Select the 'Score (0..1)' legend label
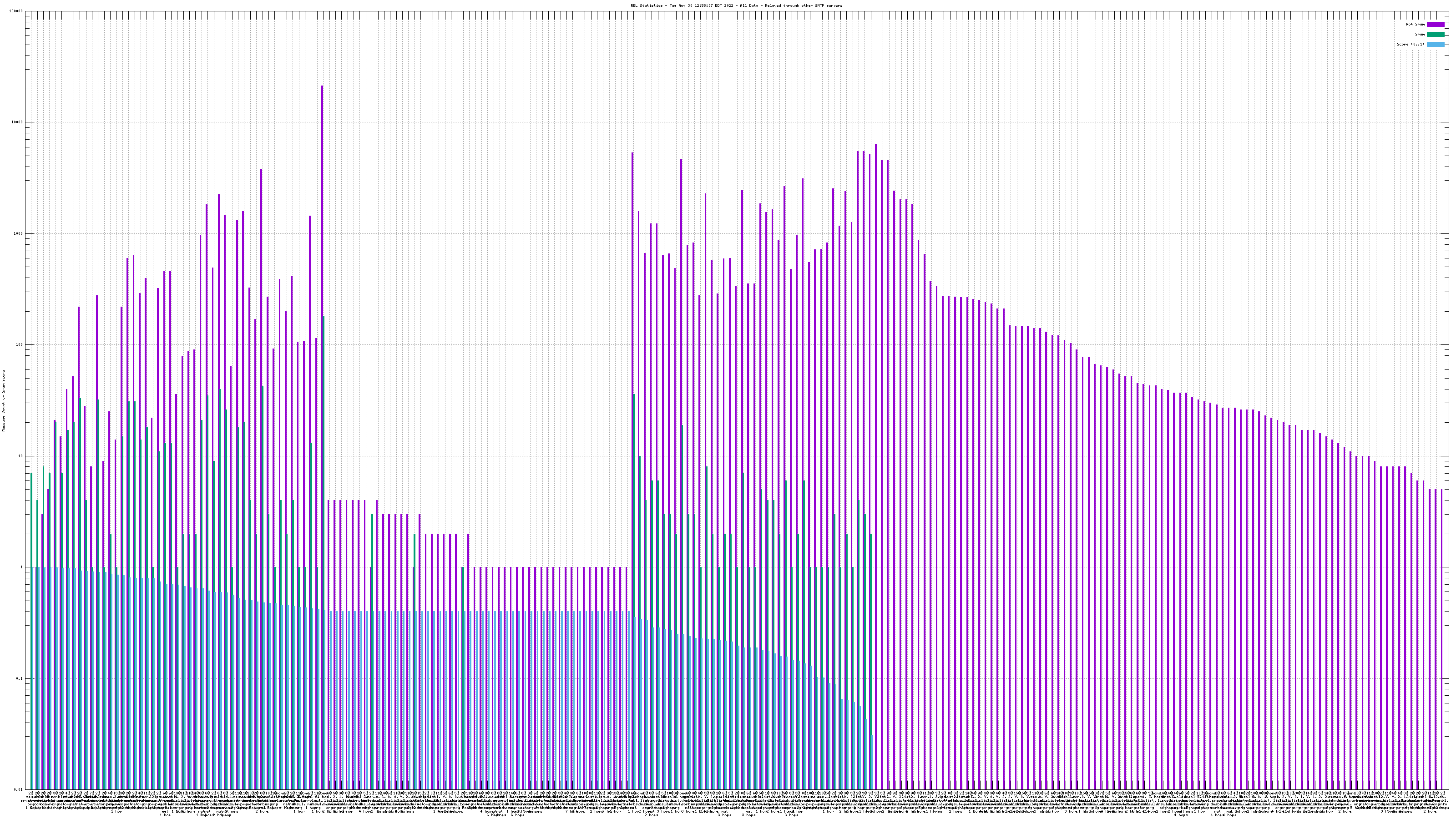Viewport: 1456px width, 819px height. tap(1410, 44)
